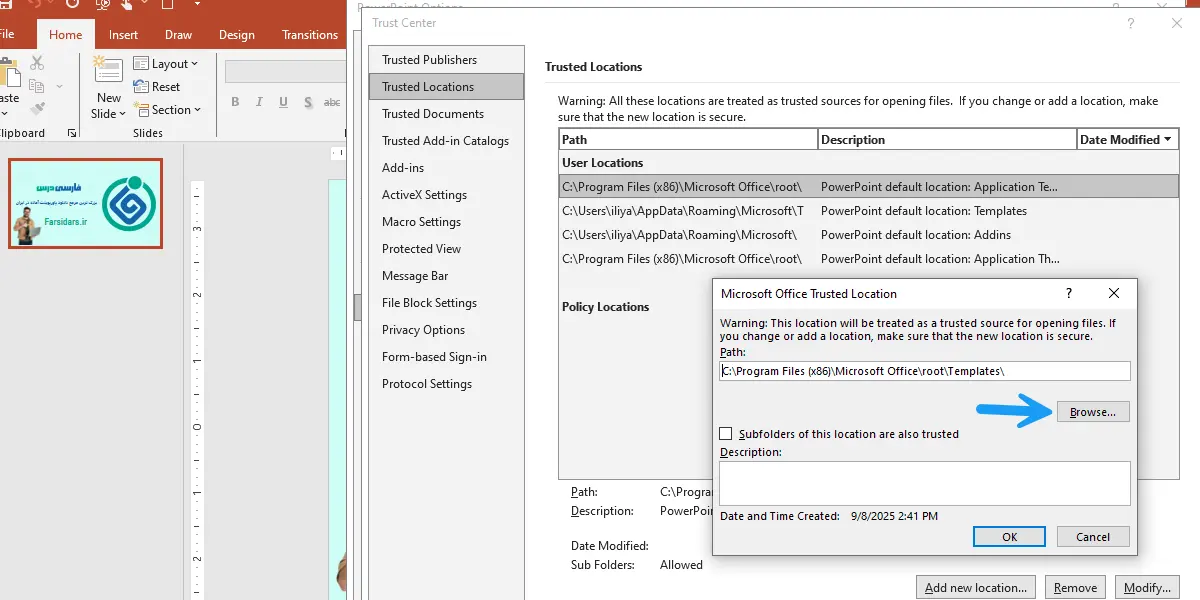Open Protected View category
Image resolution: width=1200 pixels, height=600 pixels.
(x=446, y=249)
